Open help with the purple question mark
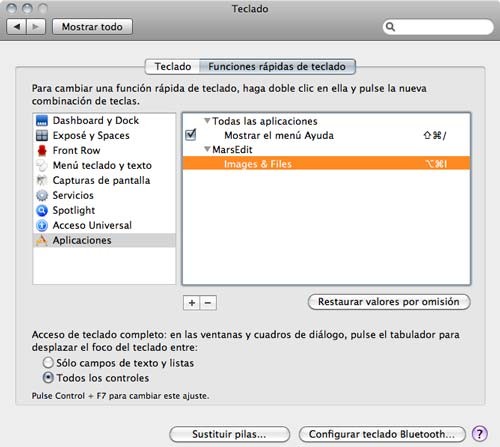This screenshot has width=500, height=447. coord(479,434)
